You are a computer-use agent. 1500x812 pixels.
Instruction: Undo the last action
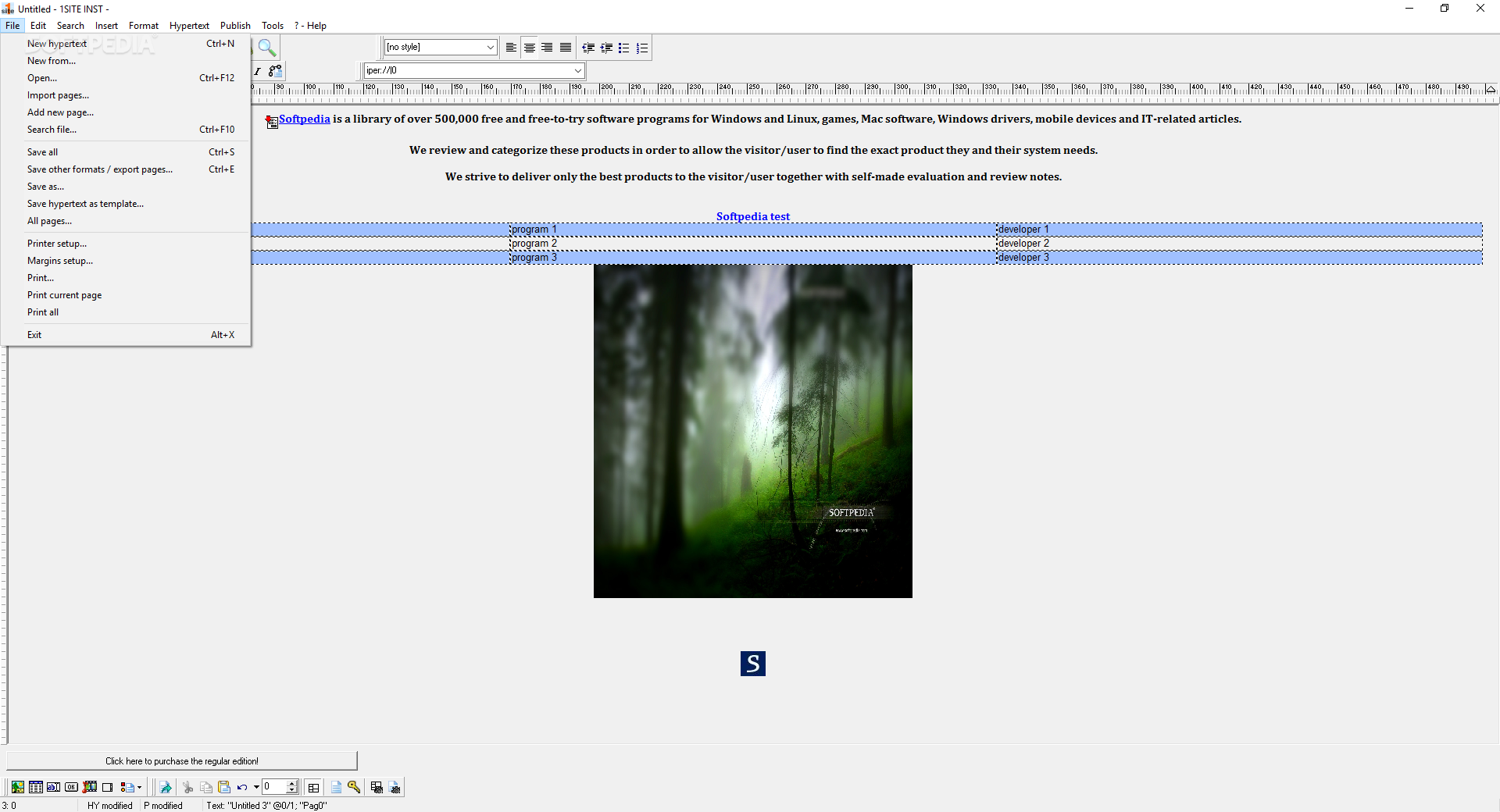point(242,787)
